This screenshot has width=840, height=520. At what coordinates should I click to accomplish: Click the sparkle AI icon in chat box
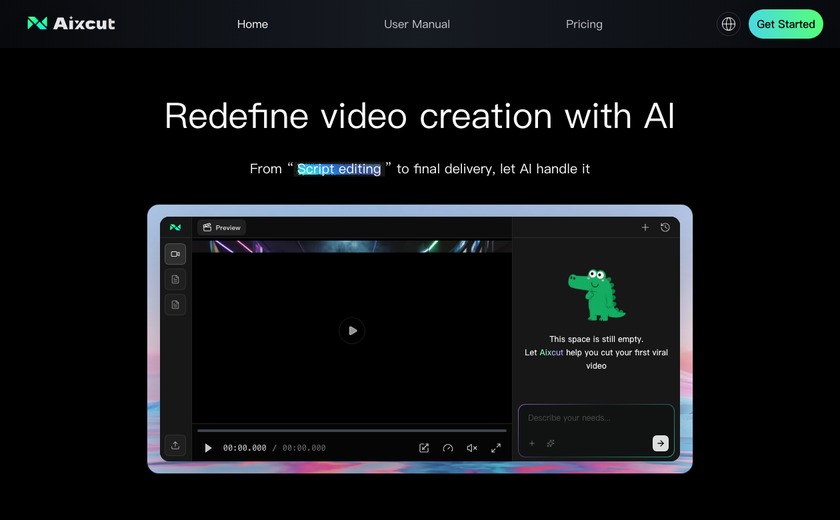pos(550,443)
